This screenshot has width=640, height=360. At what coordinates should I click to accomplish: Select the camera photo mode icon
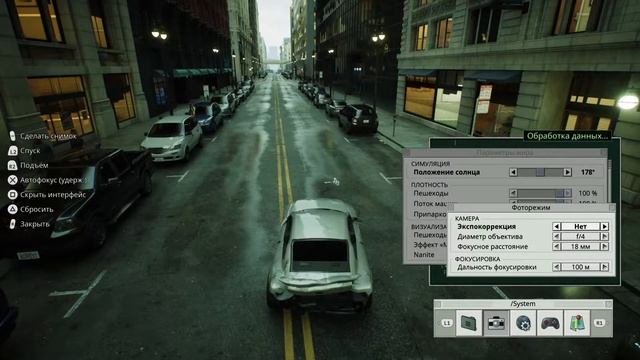[496, 323]
